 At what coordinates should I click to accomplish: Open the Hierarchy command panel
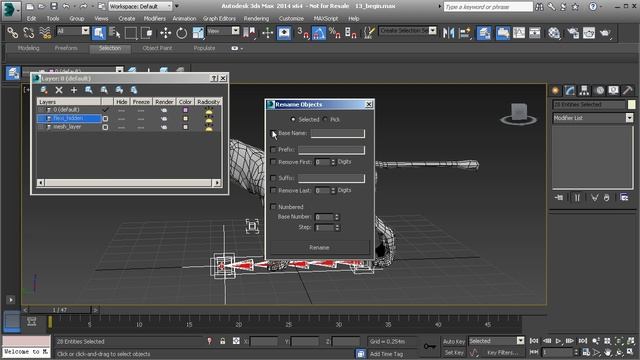584,90
